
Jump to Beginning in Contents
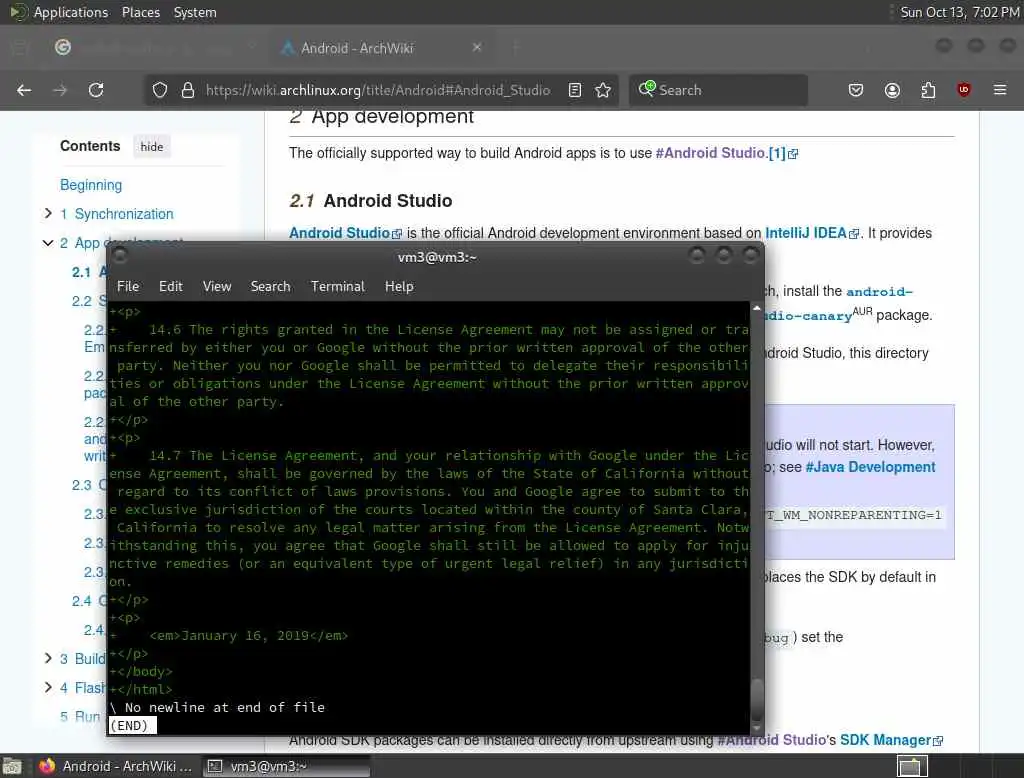click(x=91, y=185)
